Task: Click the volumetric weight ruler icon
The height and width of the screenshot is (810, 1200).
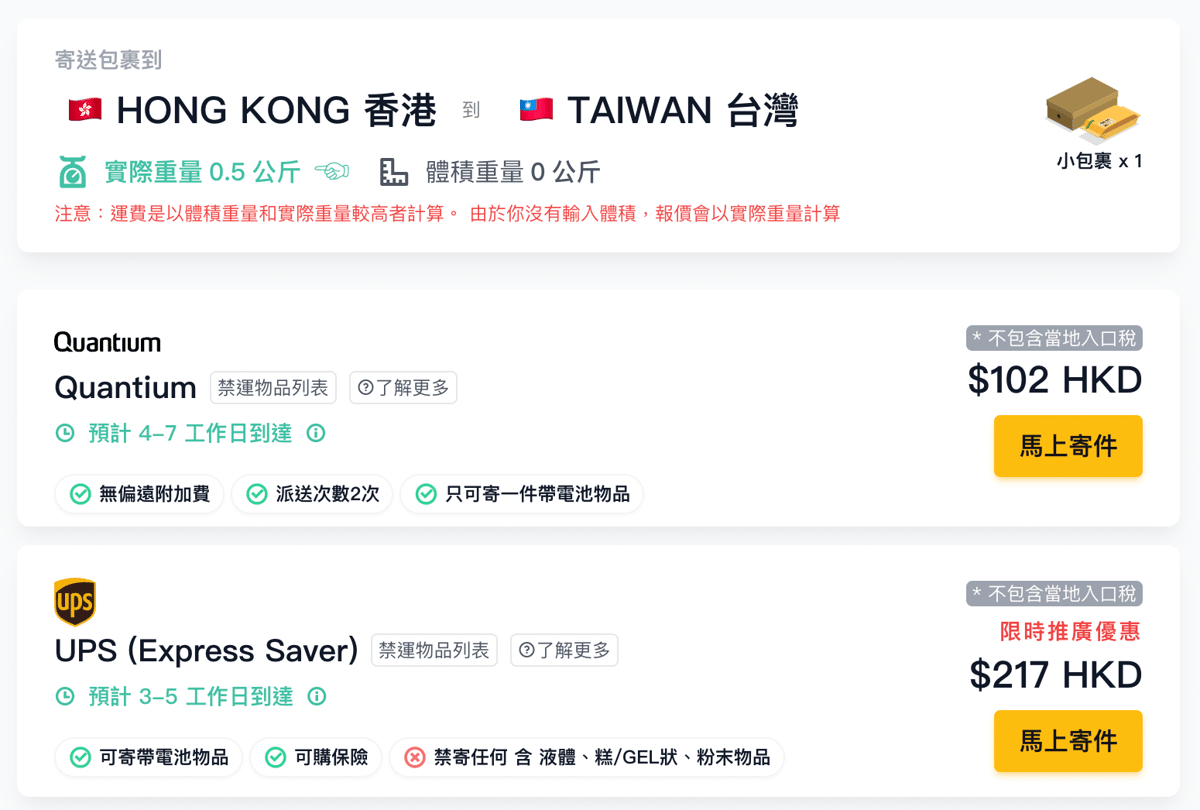Action: tap(394, 172)
